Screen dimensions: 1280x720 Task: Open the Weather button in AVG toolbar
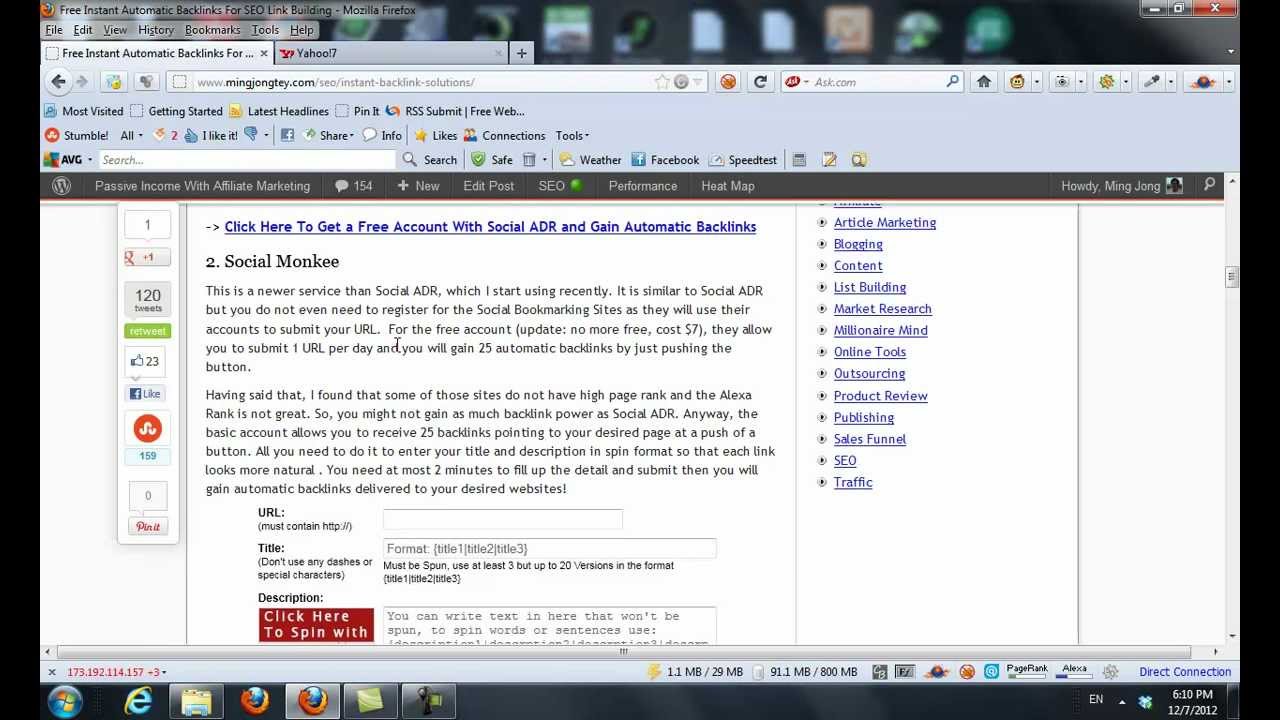[x=590, y=160]
